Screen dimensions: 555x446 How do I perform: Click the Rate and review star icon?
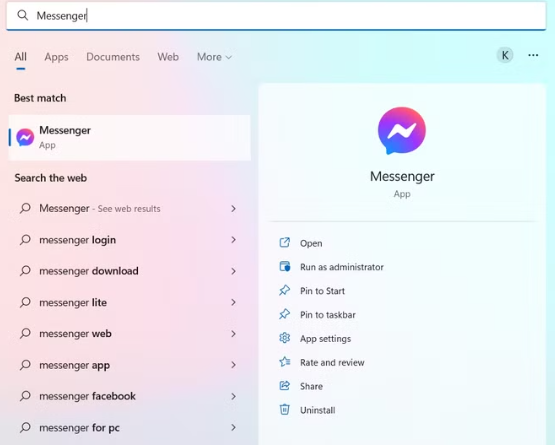[x=285, y=362]
